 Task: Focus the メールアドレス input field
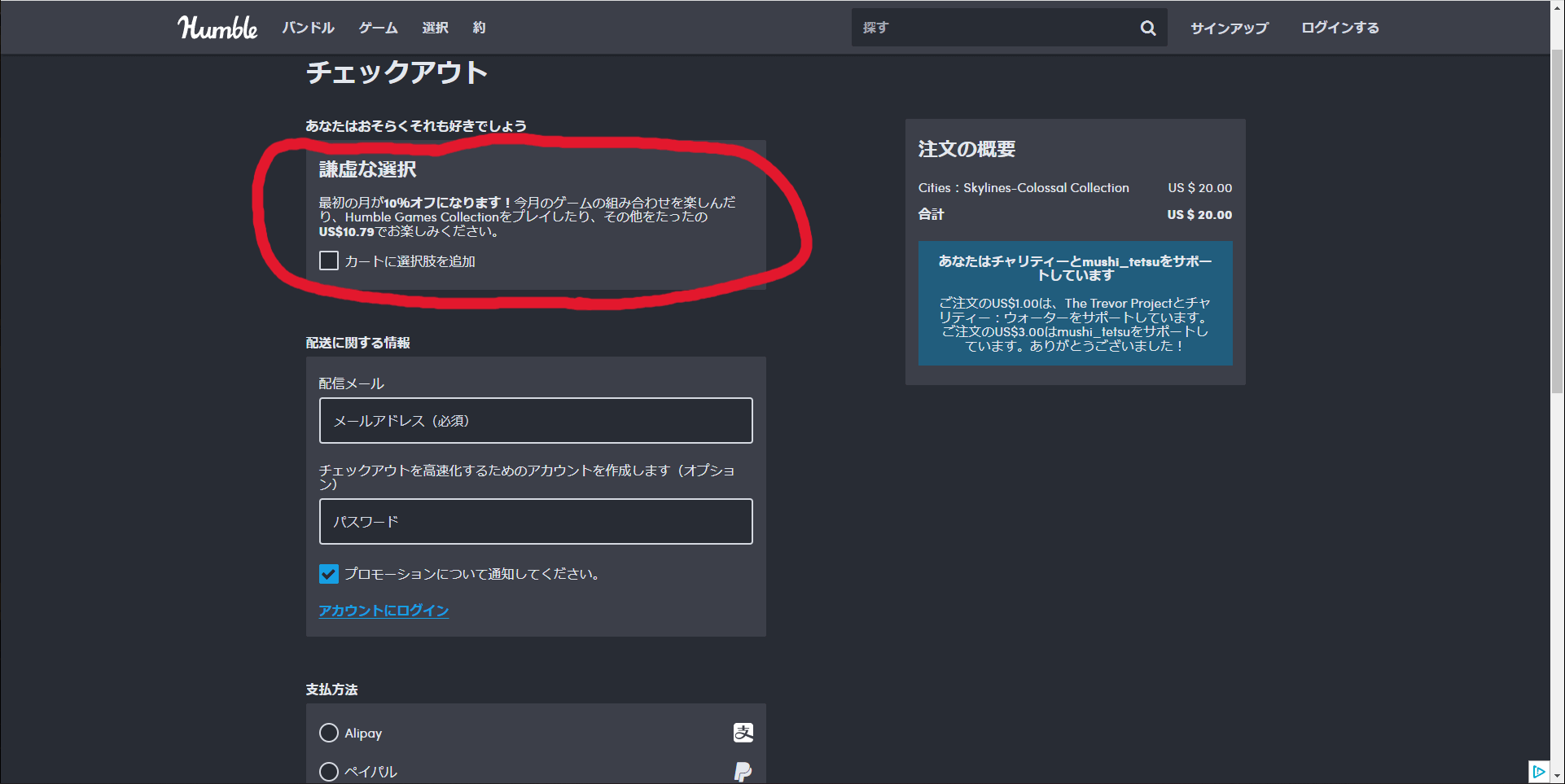pos(536,421)
